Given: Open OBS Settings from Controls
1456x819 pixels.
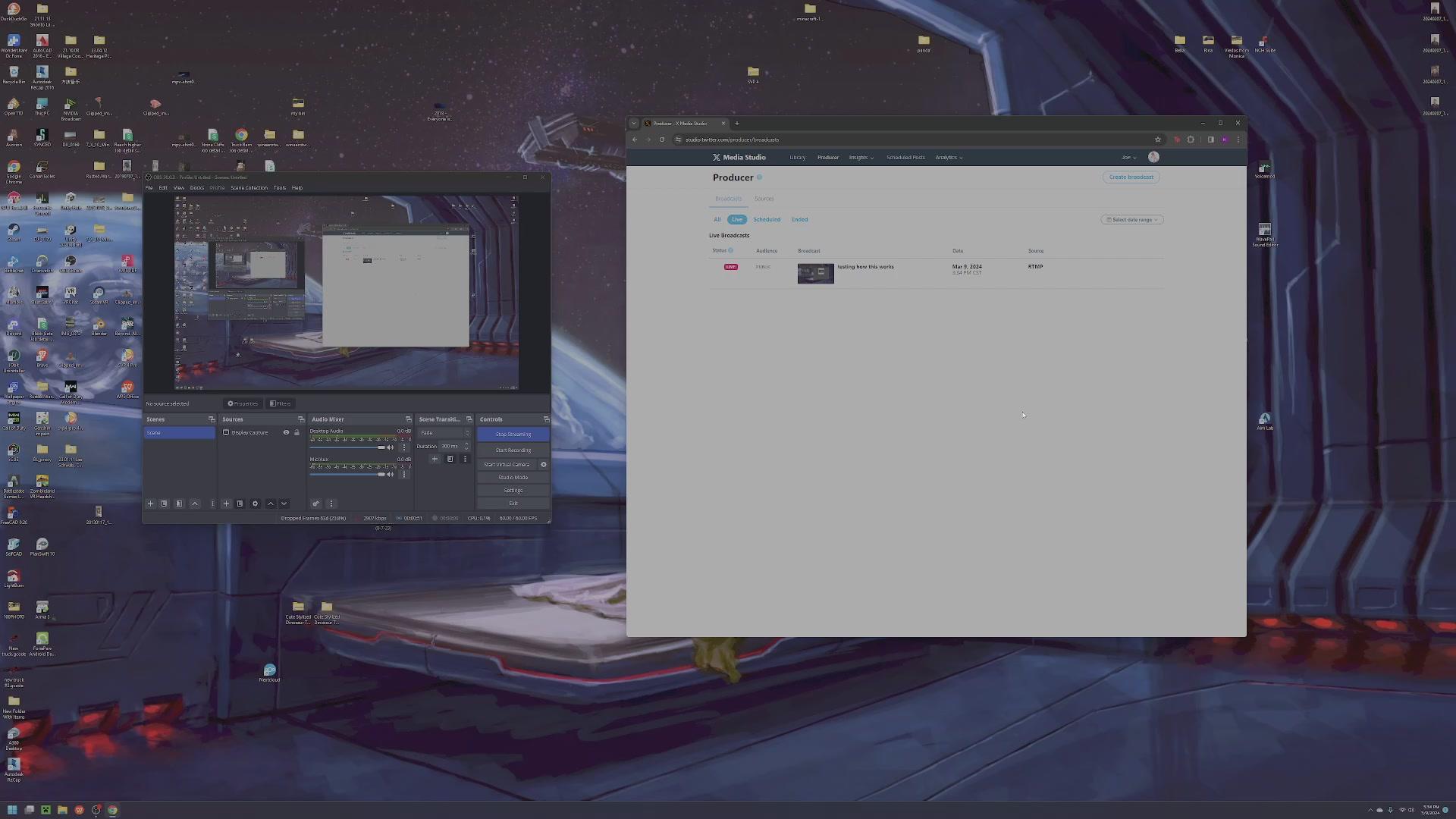Looking at the screenshot, I should coord(513,491).
